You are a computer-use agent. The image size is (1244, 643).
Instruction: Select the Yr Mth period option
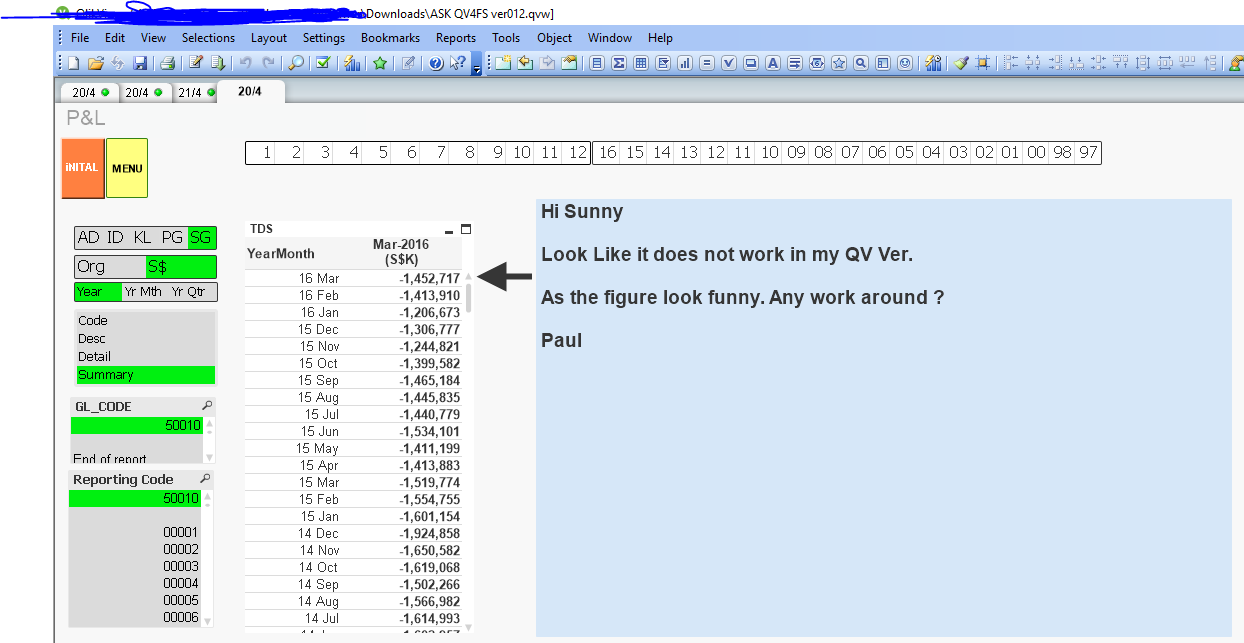(x=143, y=292)
